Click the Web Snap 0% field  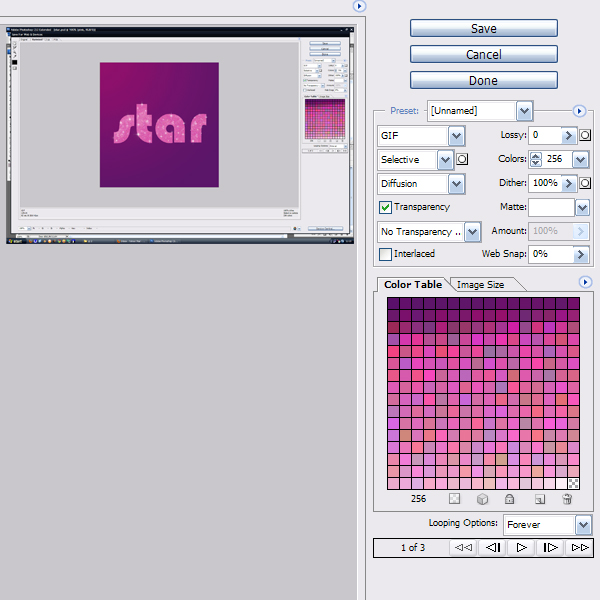(x=551, y=254)
